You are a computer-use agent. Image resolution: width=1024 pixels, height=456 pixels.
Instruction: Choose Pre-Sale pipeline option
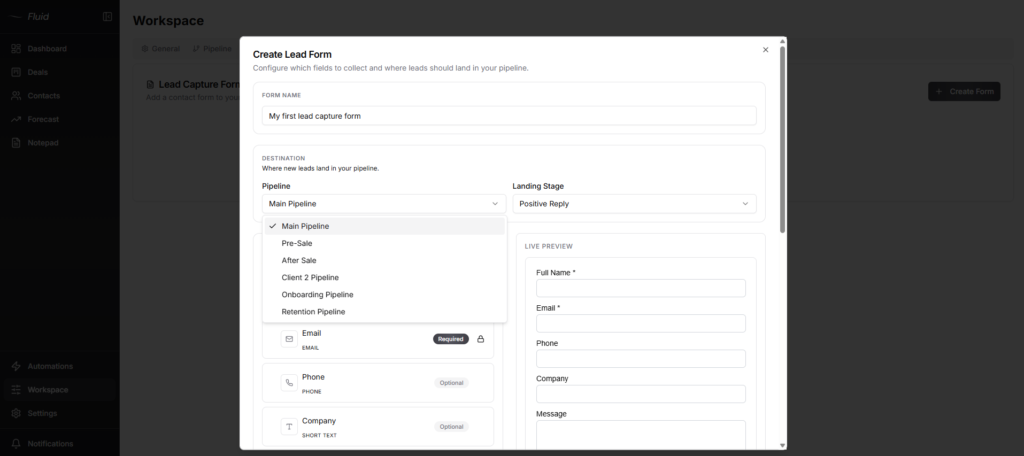point(384,243)
